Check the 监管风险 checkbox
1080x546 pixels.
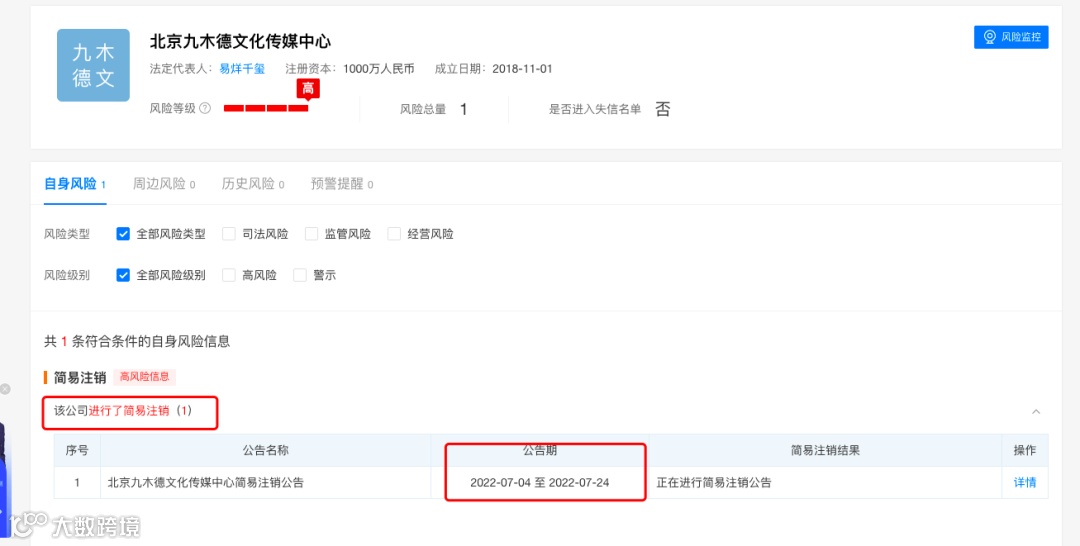[311, 234]
